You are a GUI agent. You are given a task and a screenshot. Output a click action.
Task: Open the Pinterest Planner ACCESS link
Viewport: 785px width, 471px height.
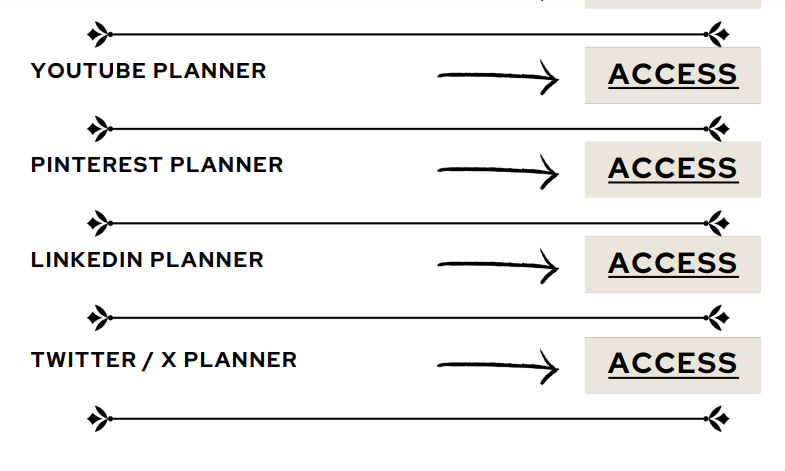point(673,169)
